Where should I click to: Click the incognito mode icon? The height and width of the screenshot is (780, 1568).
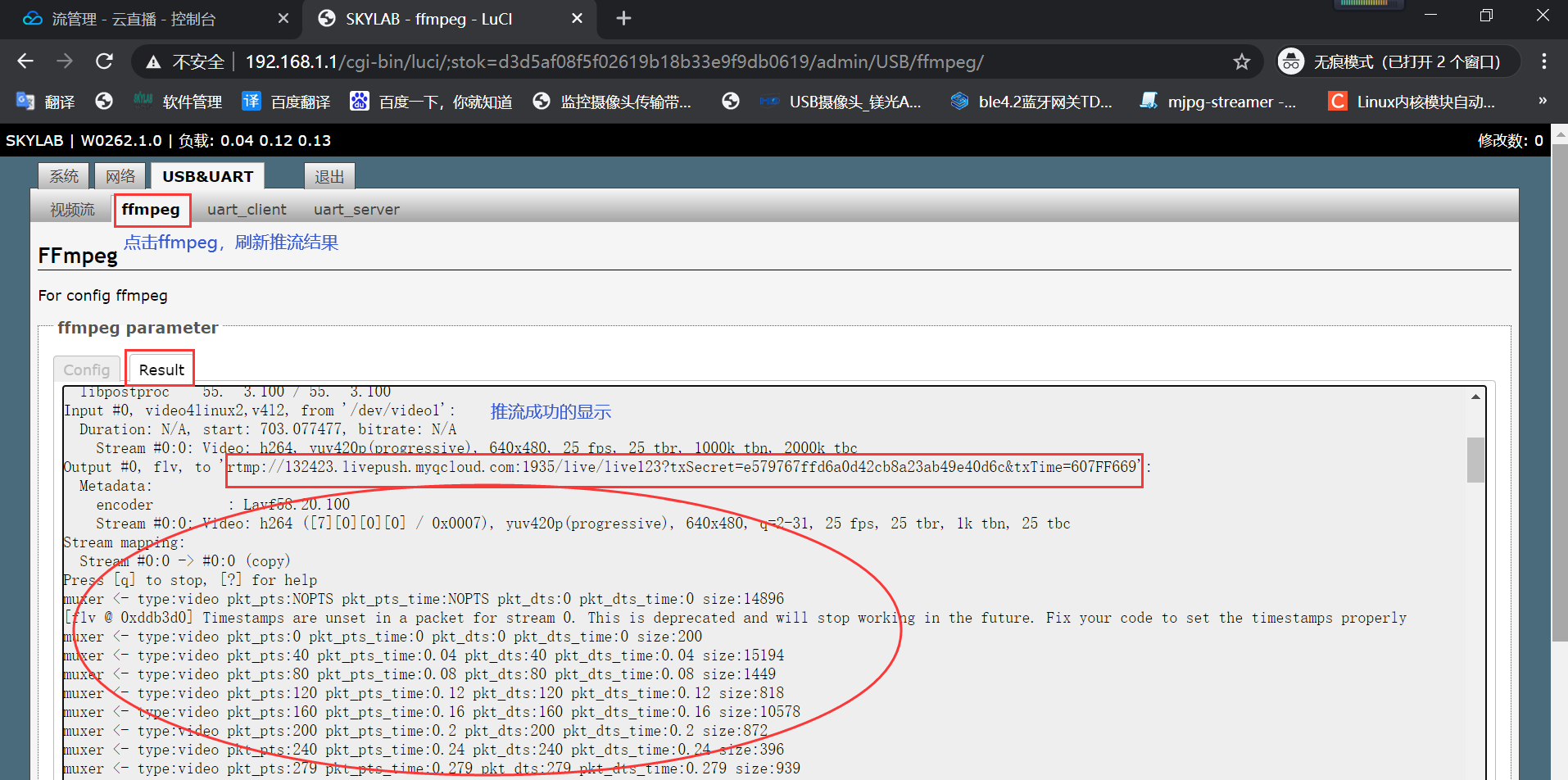(x=1291, y=61)
